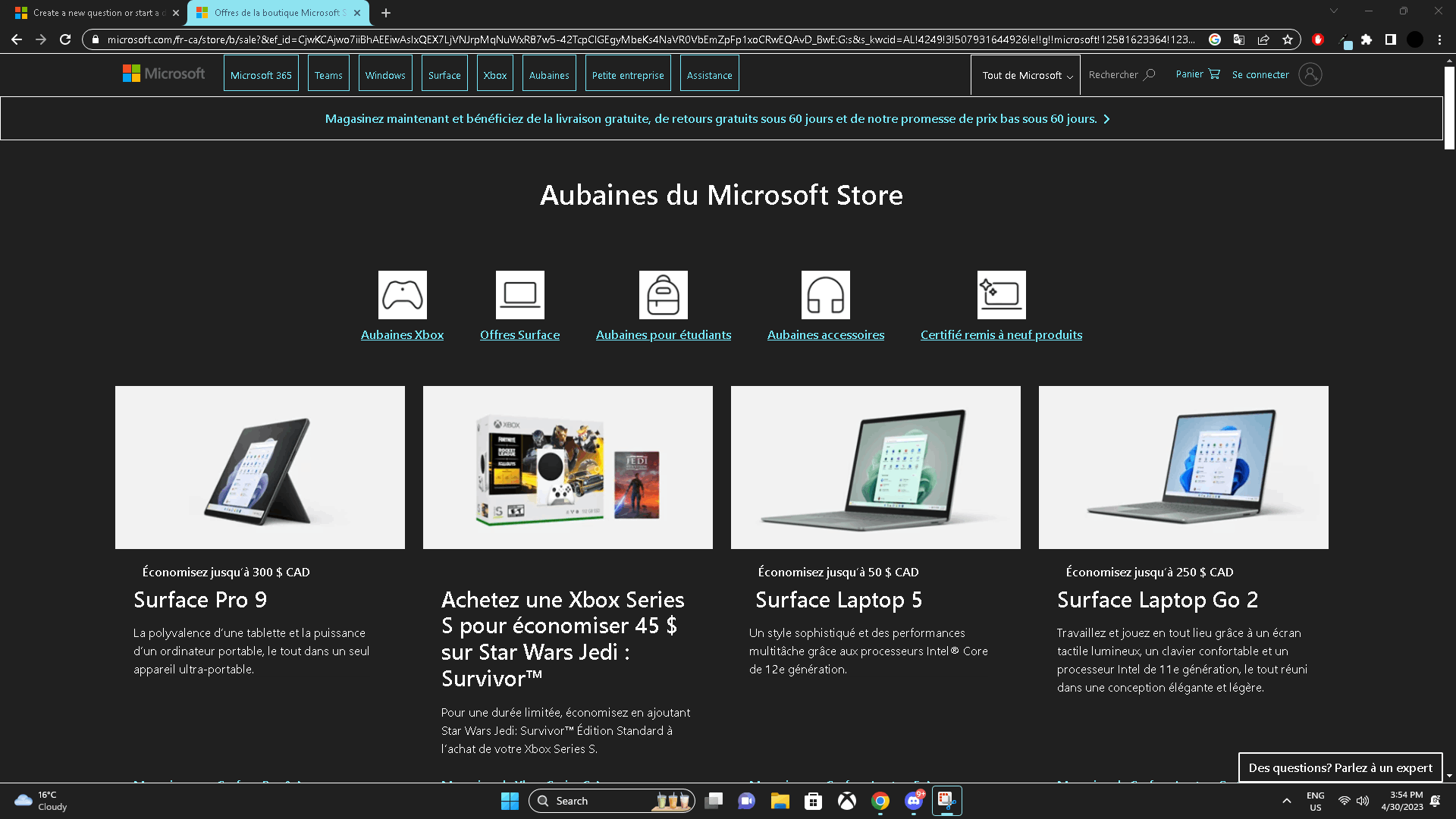Screen dimensions: 1456x819
Task: Open the Surface Laptop 5 product image
Action: point(876,467)
